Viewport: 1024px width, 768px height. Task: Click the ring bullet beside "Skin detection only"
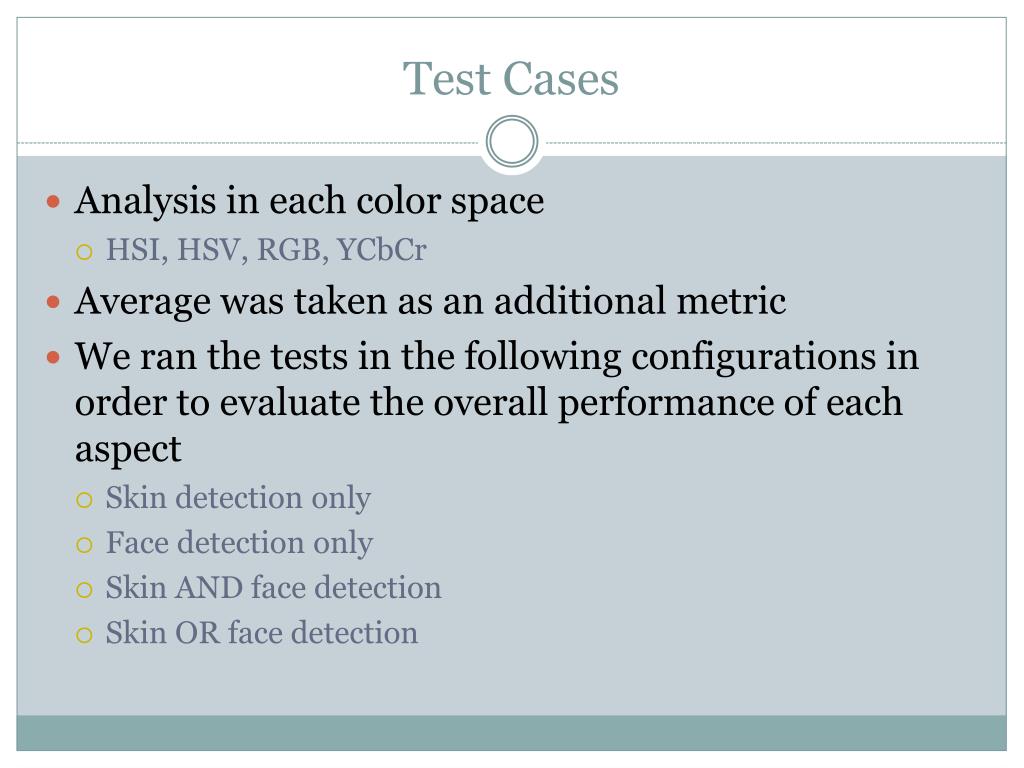tap(84, 500)
